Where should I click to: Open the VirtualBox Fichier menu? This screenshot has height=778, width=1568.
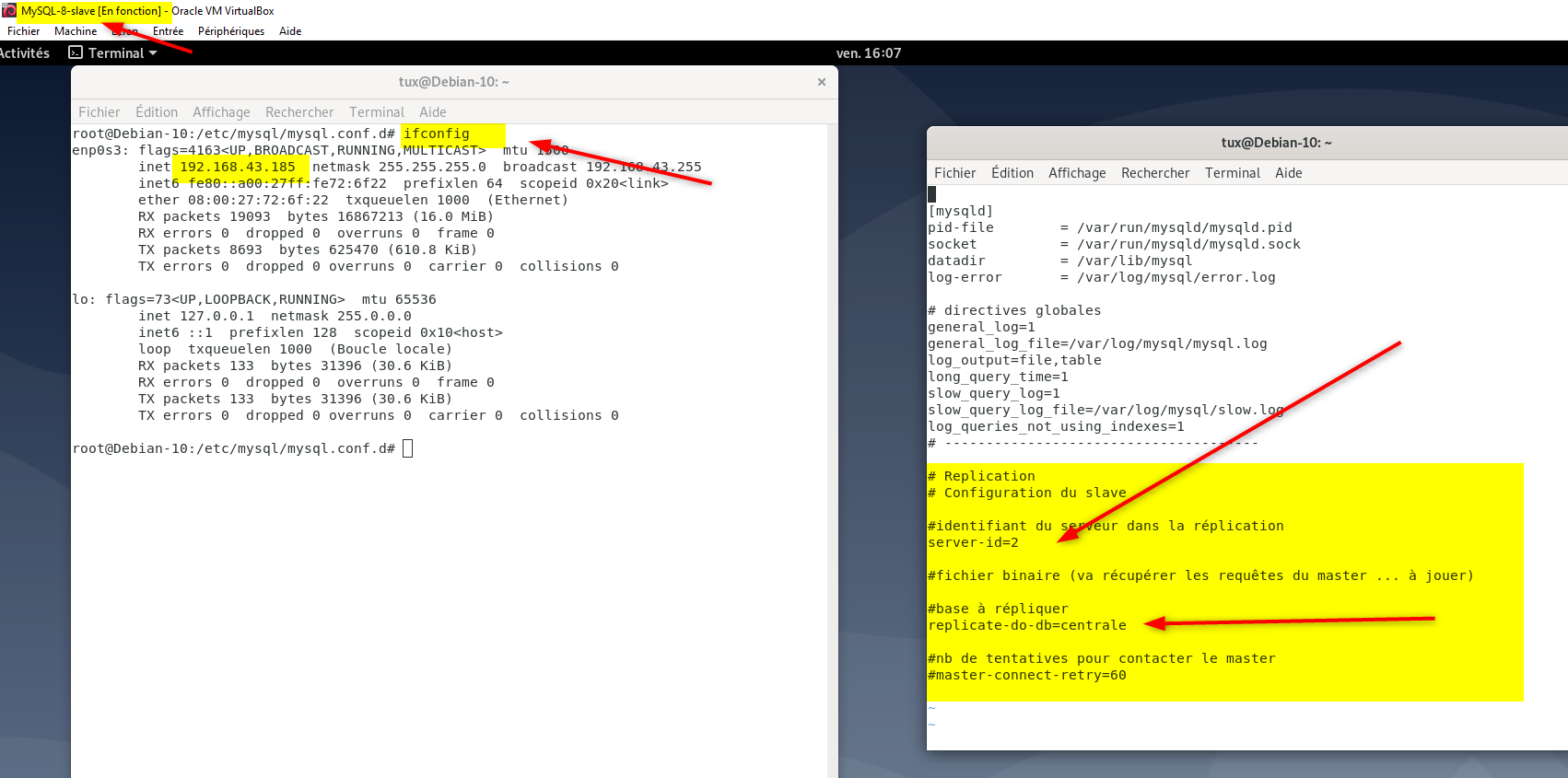(23, 31)
